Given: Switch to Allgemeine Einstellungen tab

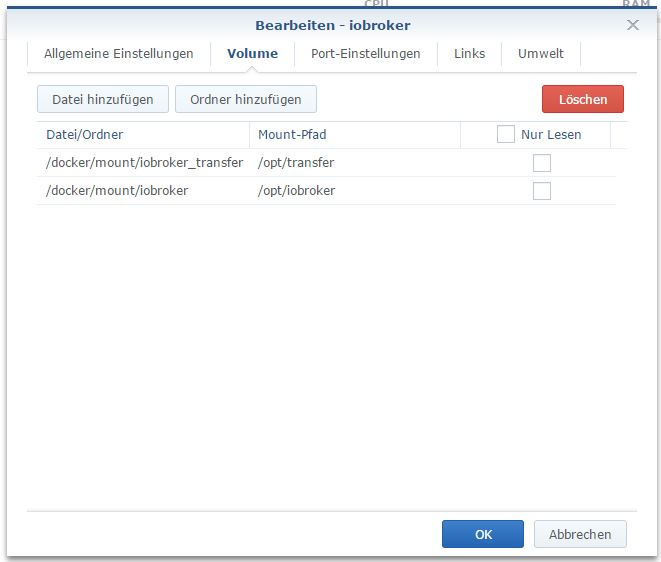Looking at the screenshot, I should (x=118, y=54).
